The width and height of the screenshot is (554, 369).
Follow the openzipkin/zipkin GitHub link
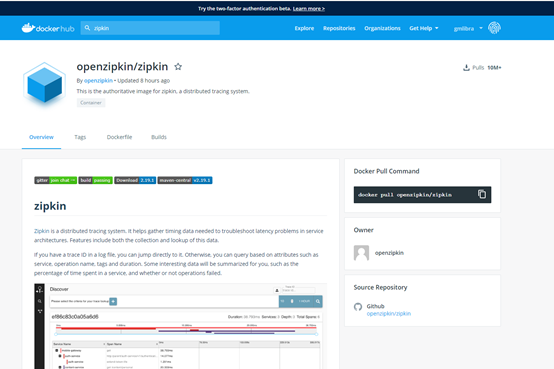pyautogui.click(x=389, y=314)
